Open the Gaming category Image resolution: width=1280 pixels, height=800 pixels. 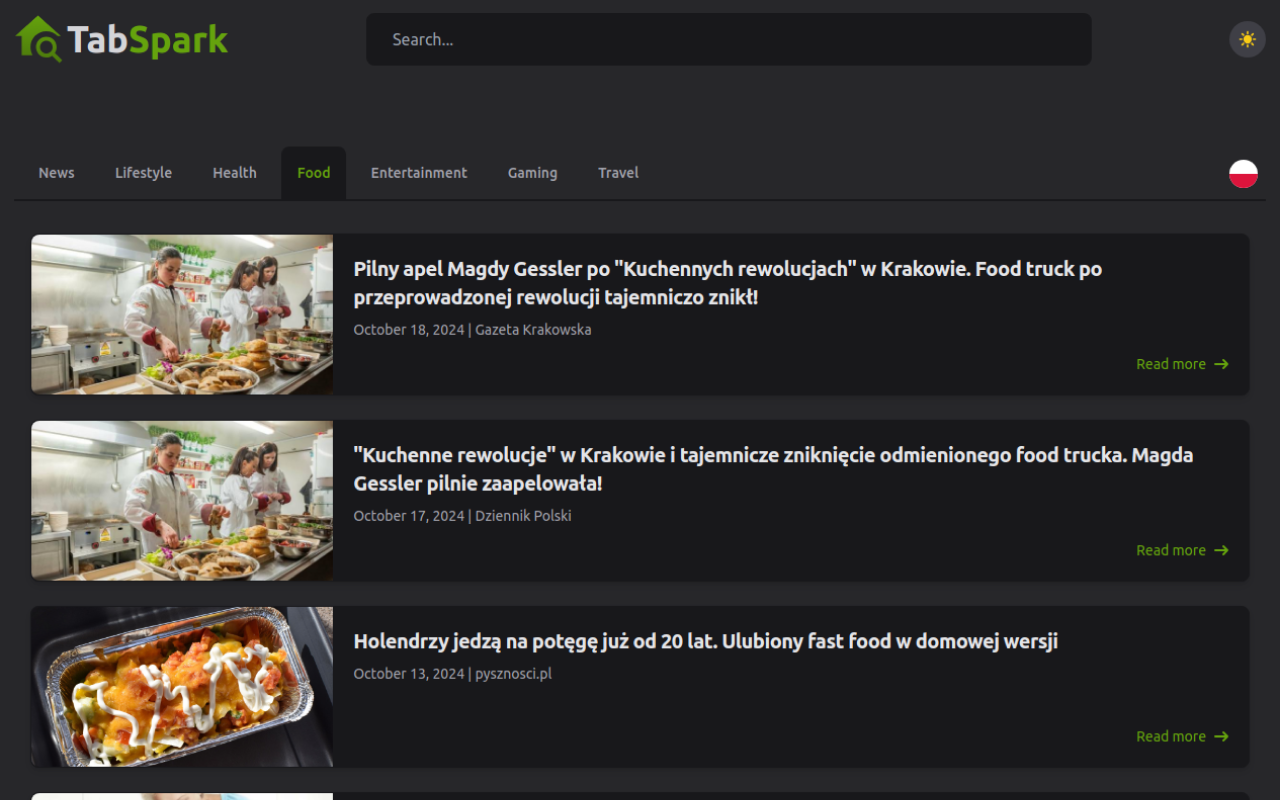532,172
